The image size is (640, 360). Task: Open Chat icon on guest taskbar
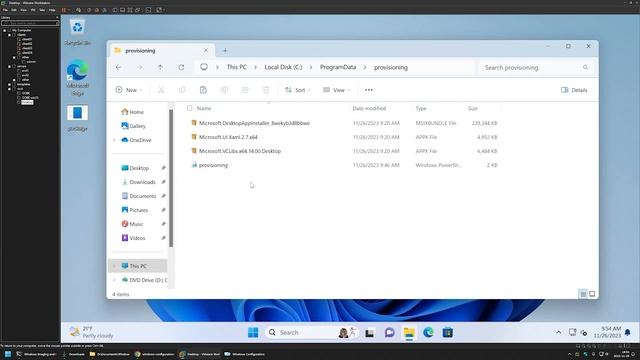(x=389, y=333)
